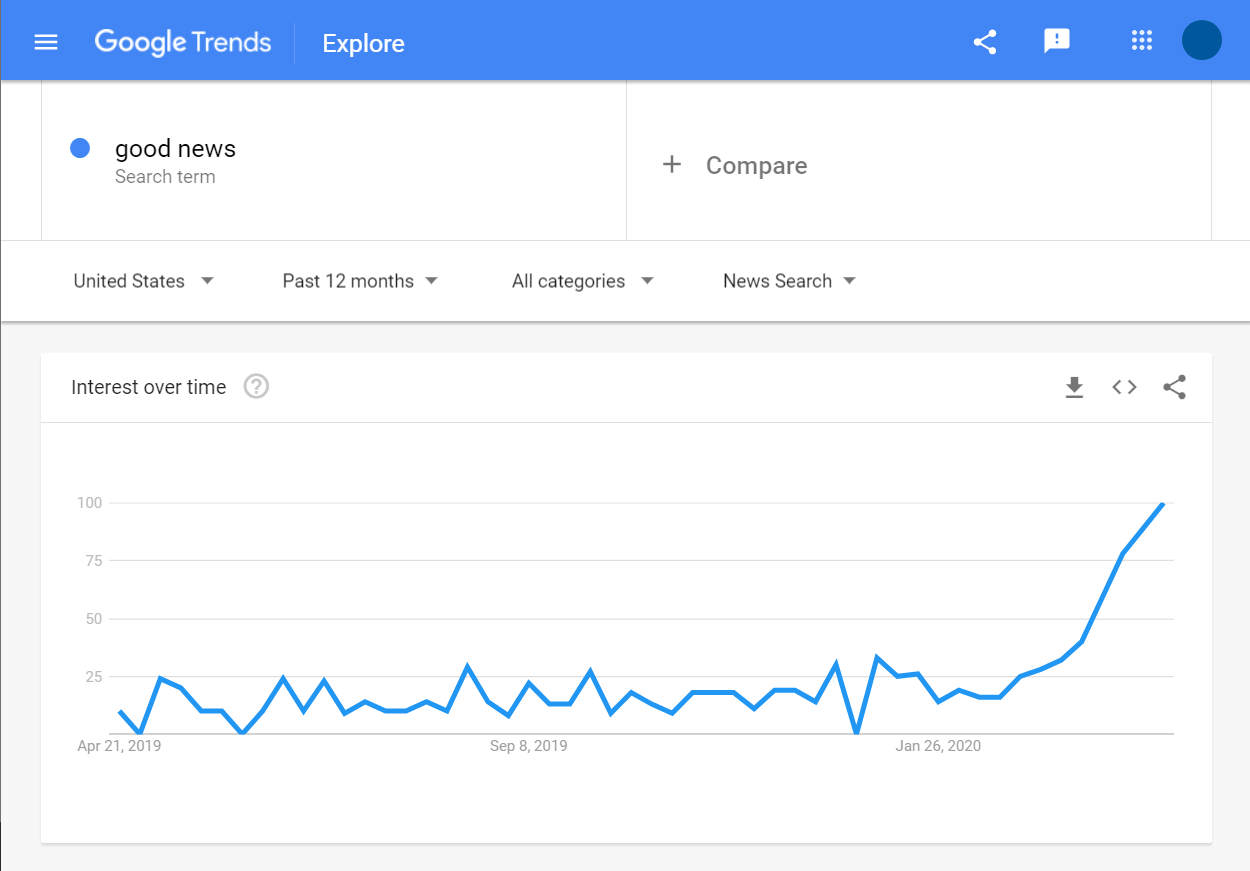Expand the United States region dropdown
This screenshot has height=871, width=1250.
(x=144, y=281)
